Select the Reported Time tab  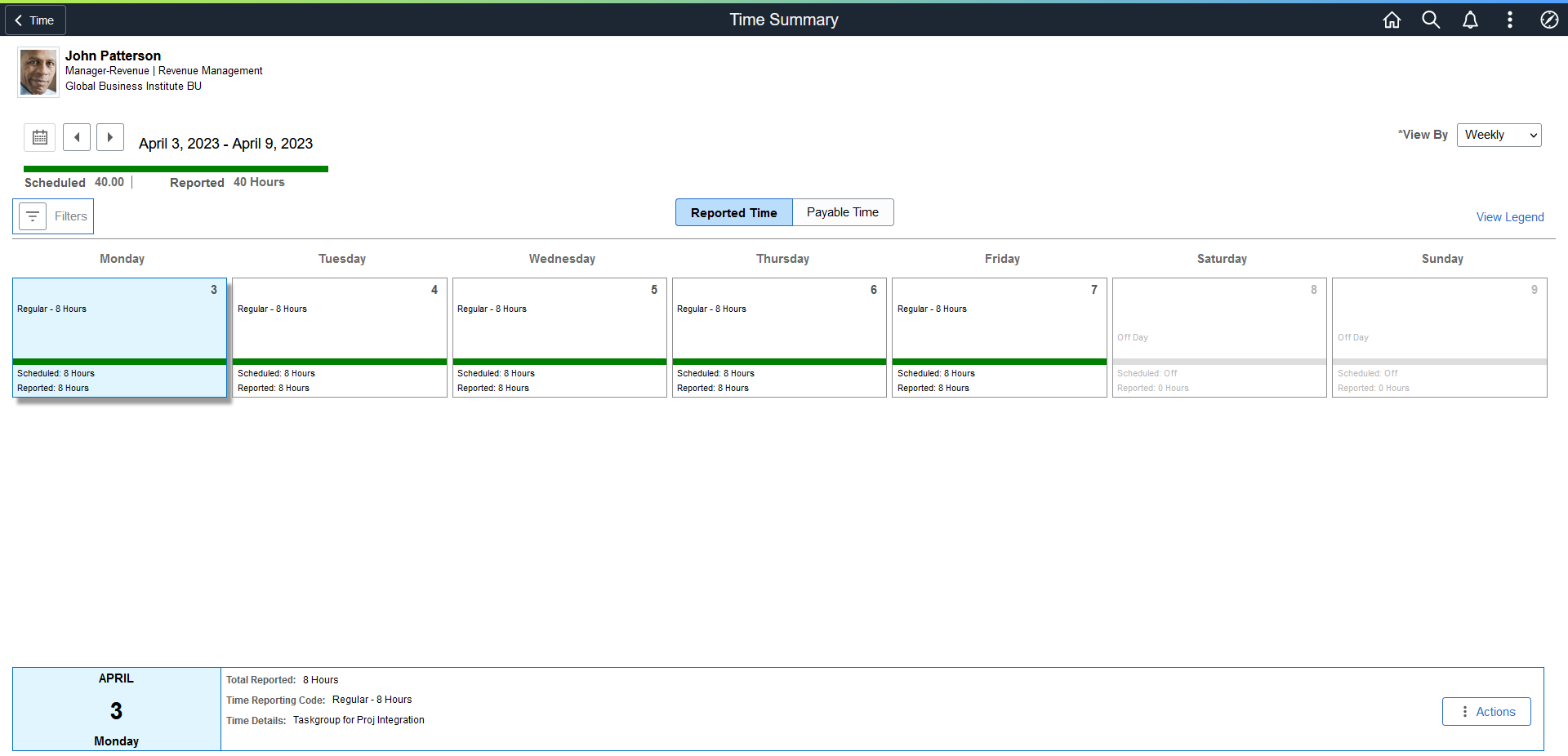[733, 212]
